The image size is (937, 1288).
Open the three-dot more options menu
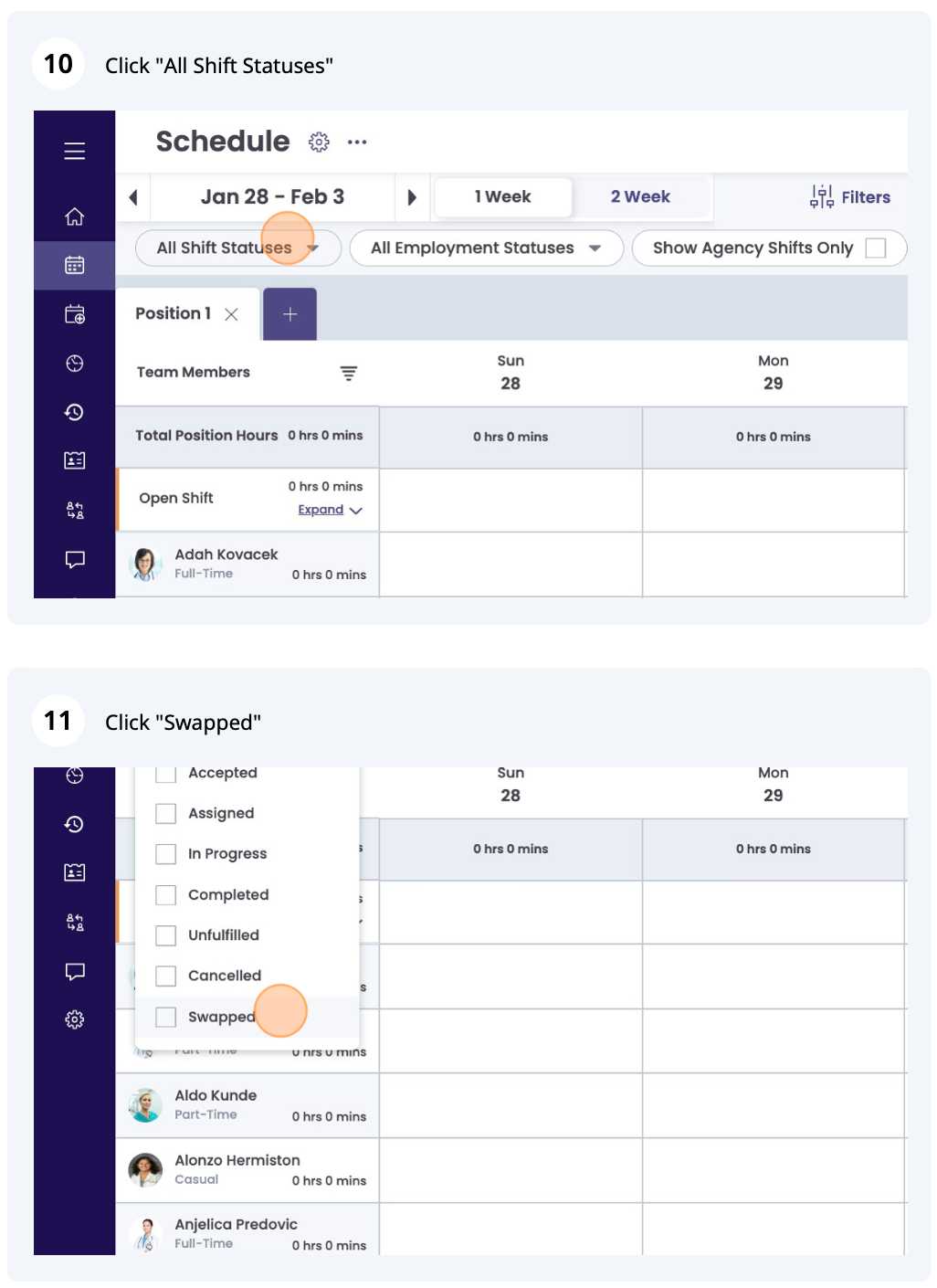point(357,143)
